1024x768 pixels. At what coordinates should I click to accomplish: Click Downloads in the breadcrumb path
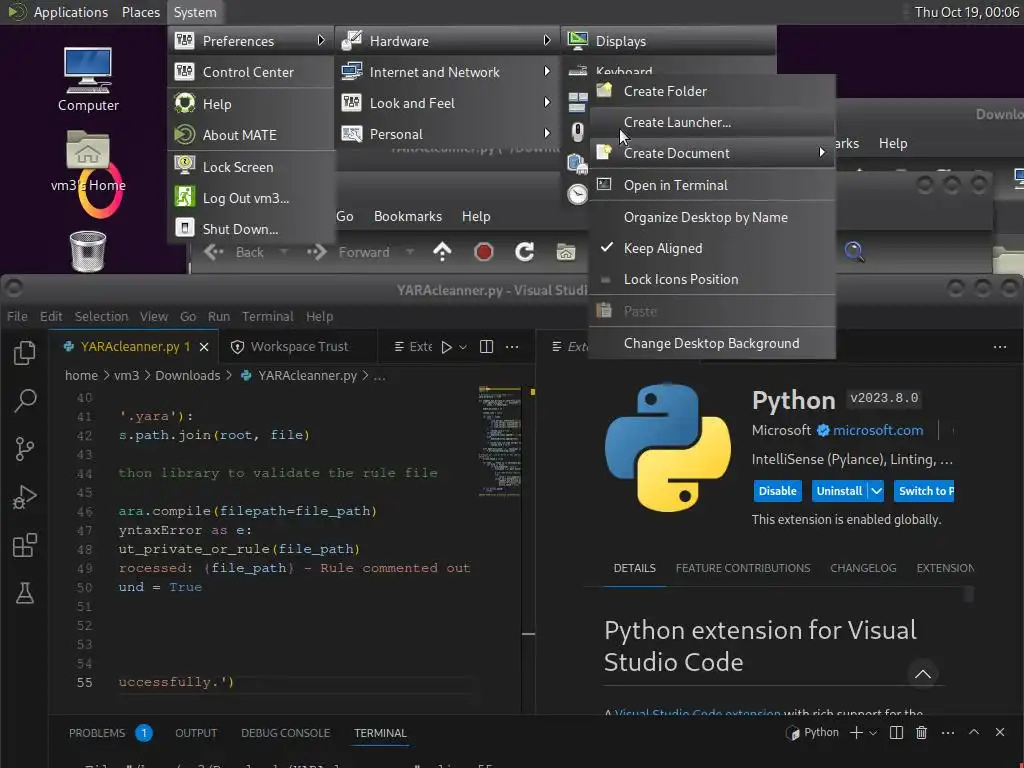point(187,376)
